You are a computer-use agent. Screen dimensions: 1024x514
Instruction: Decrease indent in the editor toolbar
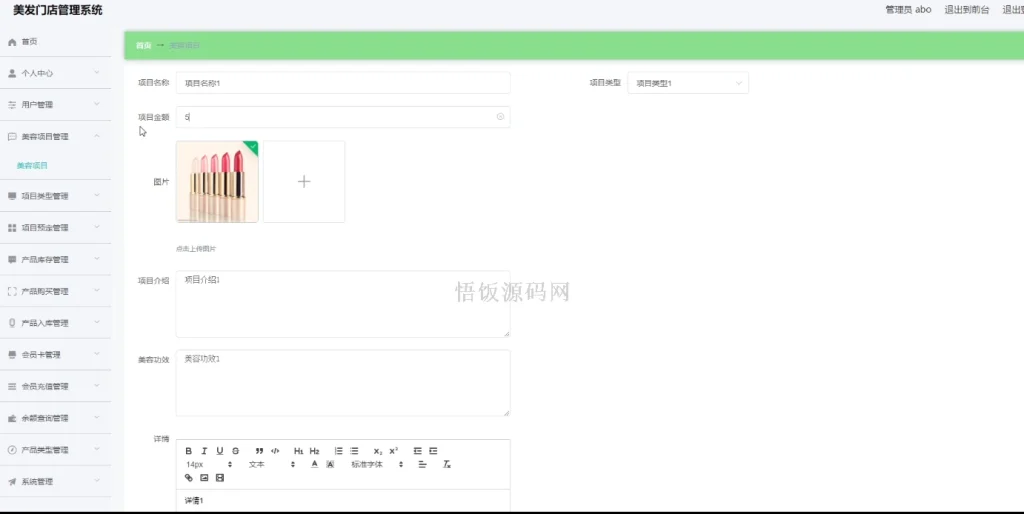tap(417, 451)
